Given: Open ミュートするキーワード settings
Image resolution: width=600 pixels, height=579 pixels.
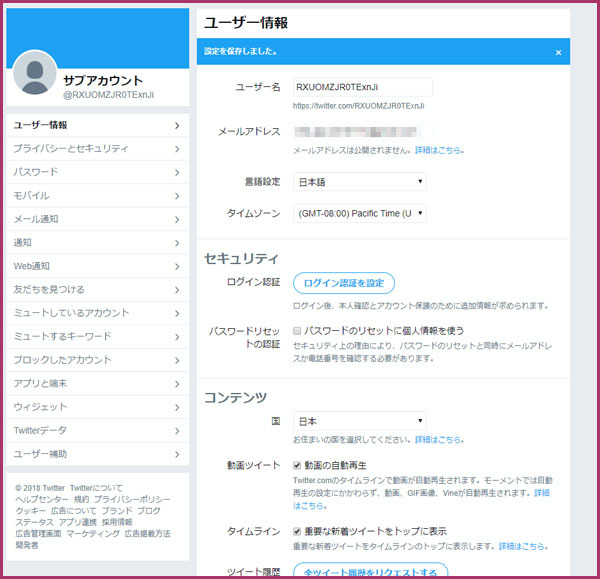Looking at the screenshot, I should 98,336.
